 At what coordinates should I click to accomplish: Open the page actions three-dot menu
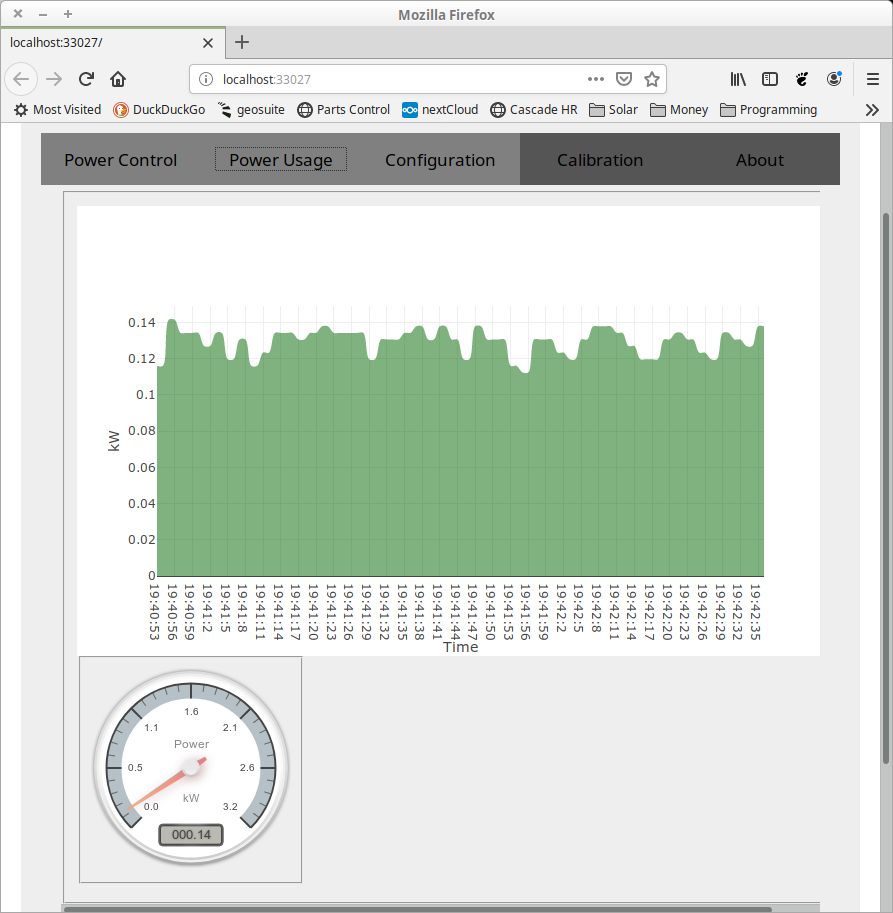[x=595, y=79]
